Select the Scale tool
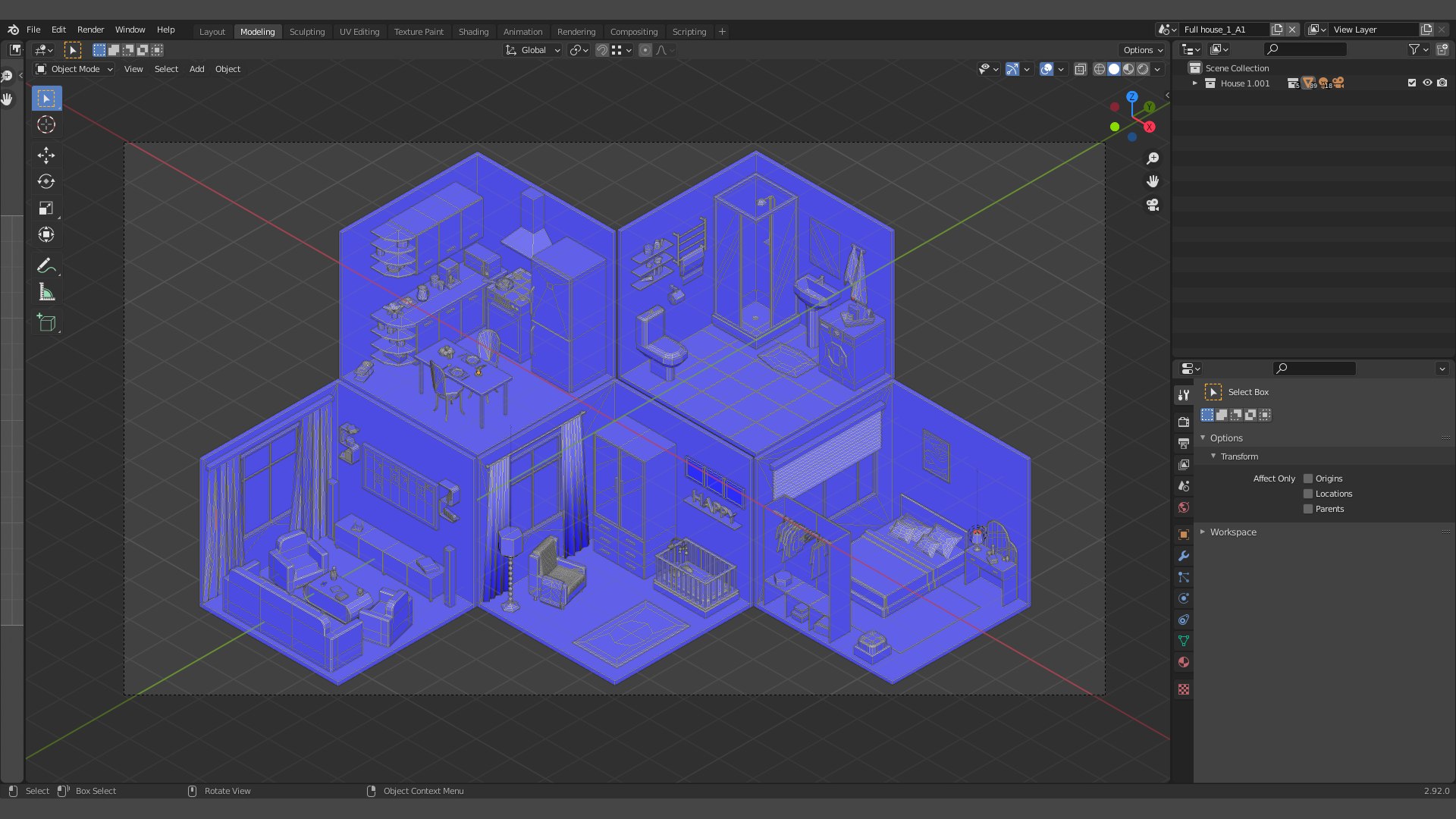Image resolution: width=1456 pixels, height=819 pixels. pos(46,209)
